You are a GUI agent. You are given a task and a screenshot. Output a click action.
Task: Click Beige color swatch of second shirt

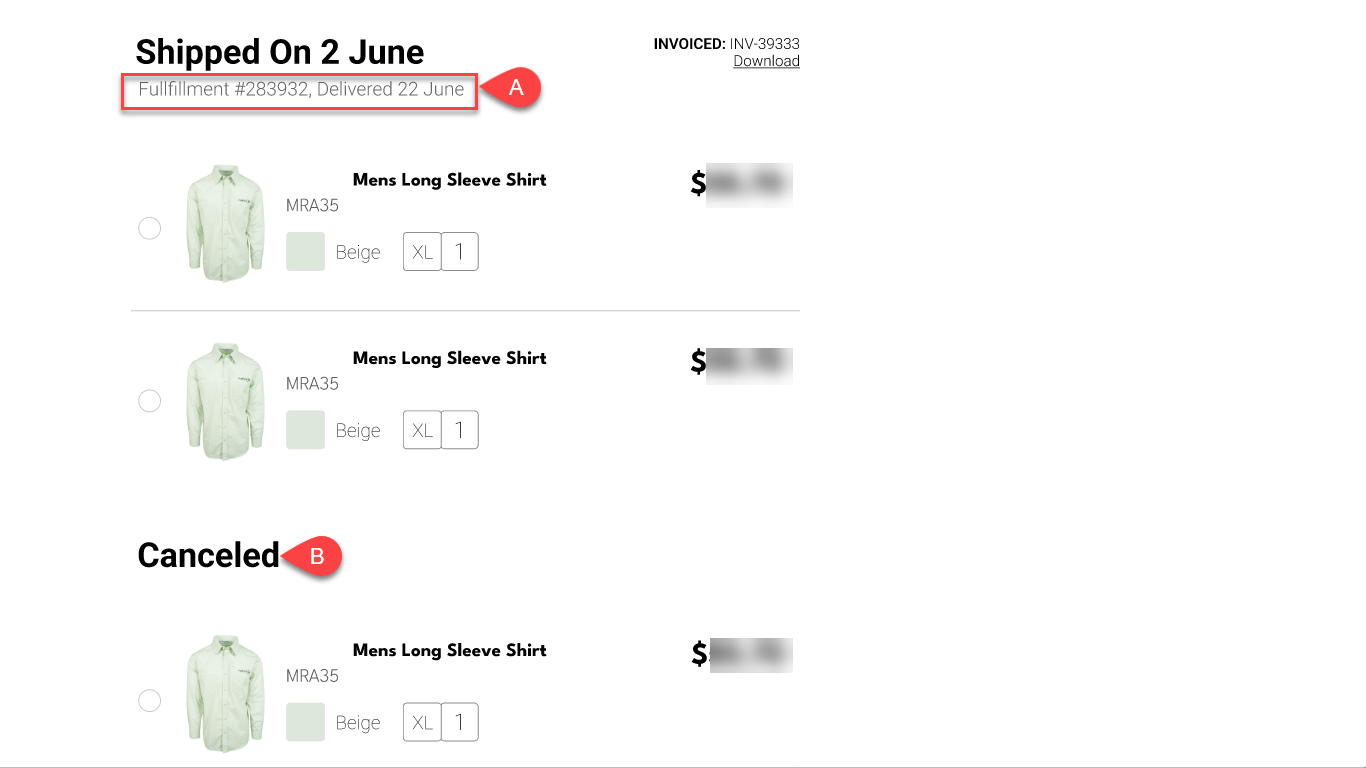[x=305, y=430]
